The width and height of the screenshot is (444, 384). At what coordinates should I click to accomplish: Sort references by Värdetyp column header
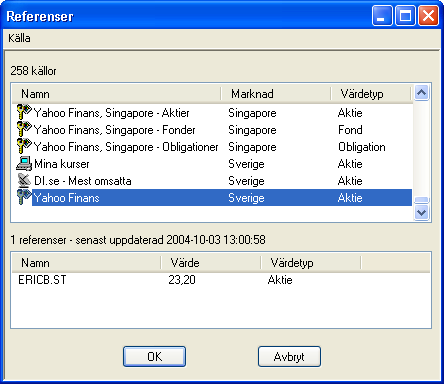(x=311, y=263)
